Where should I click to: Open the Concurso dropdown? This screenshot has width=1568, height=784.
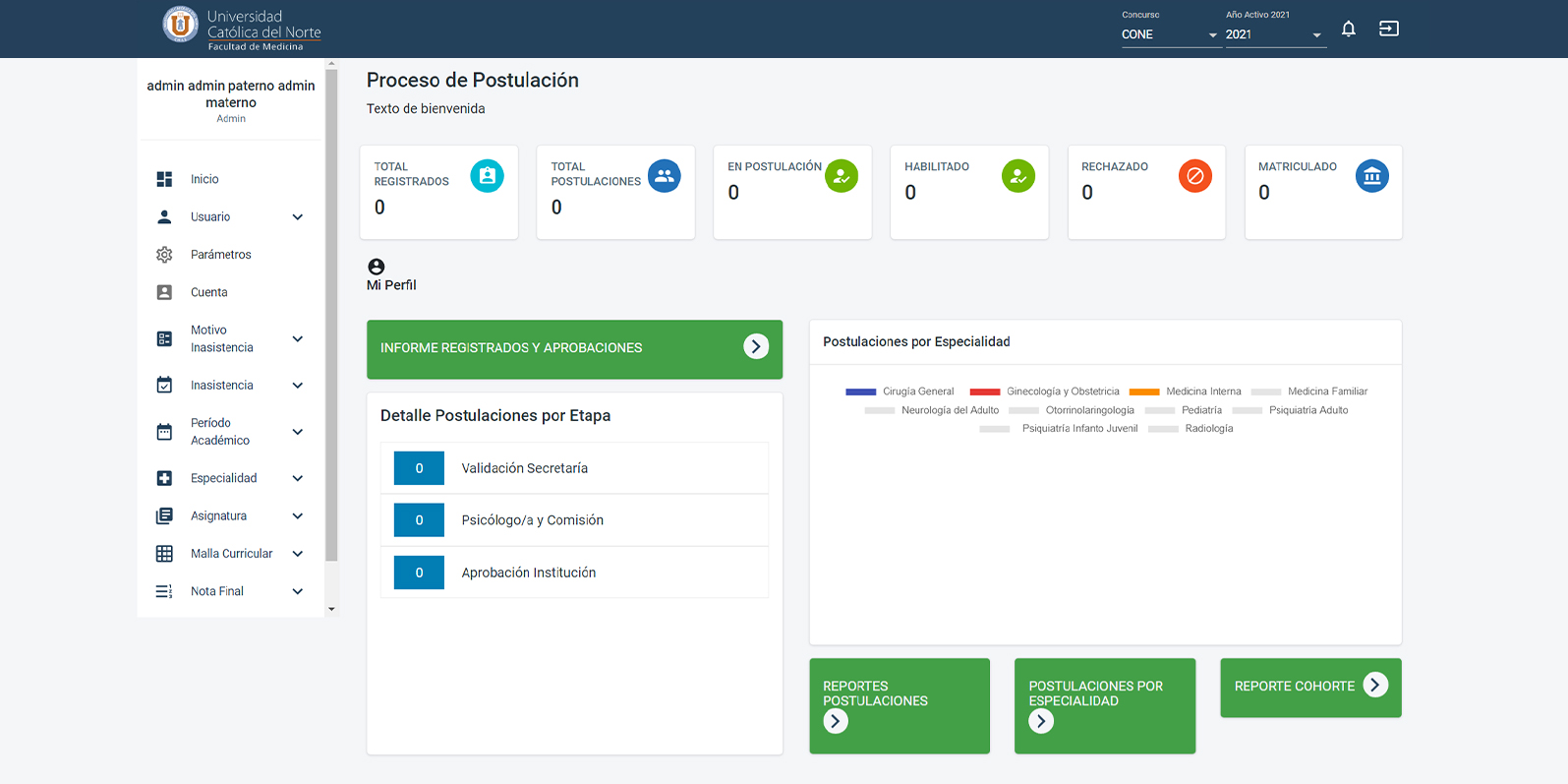1169,34
